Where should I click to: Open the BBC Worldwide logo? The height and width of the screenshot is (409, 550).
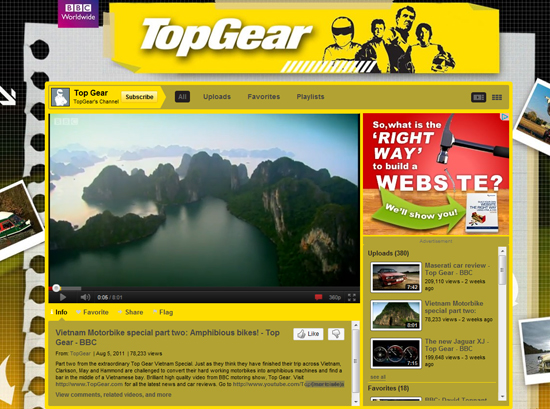click(x=78, y=13)
